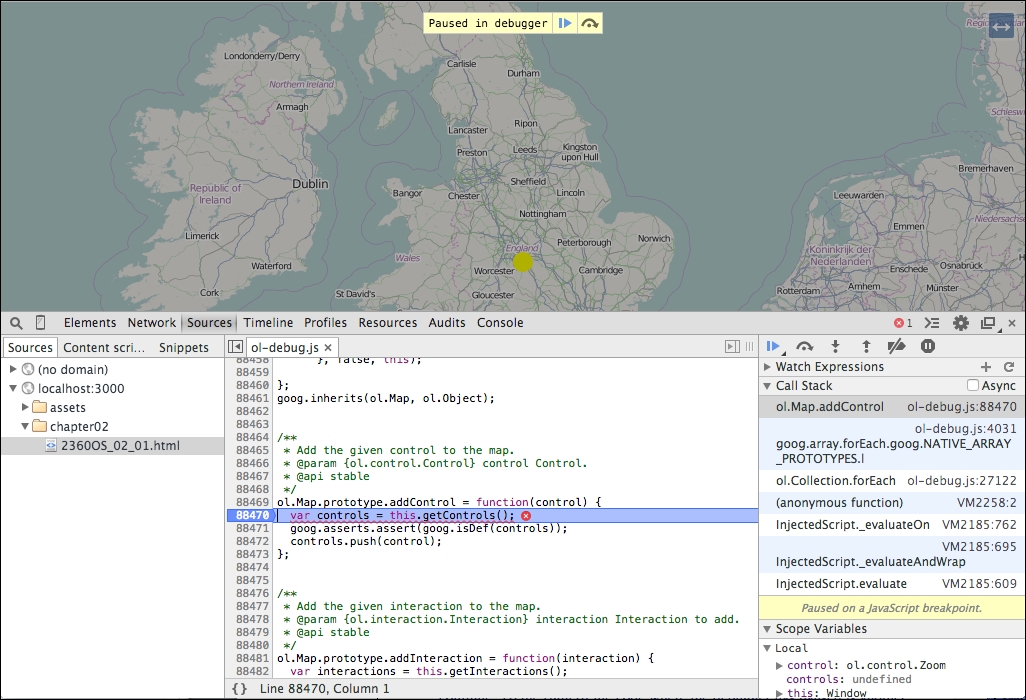Image resolution: width=1026 pixels, height=700 pixels.
Task: Enable the Async checkbox in Call Stack
Action: click(971, 386)
